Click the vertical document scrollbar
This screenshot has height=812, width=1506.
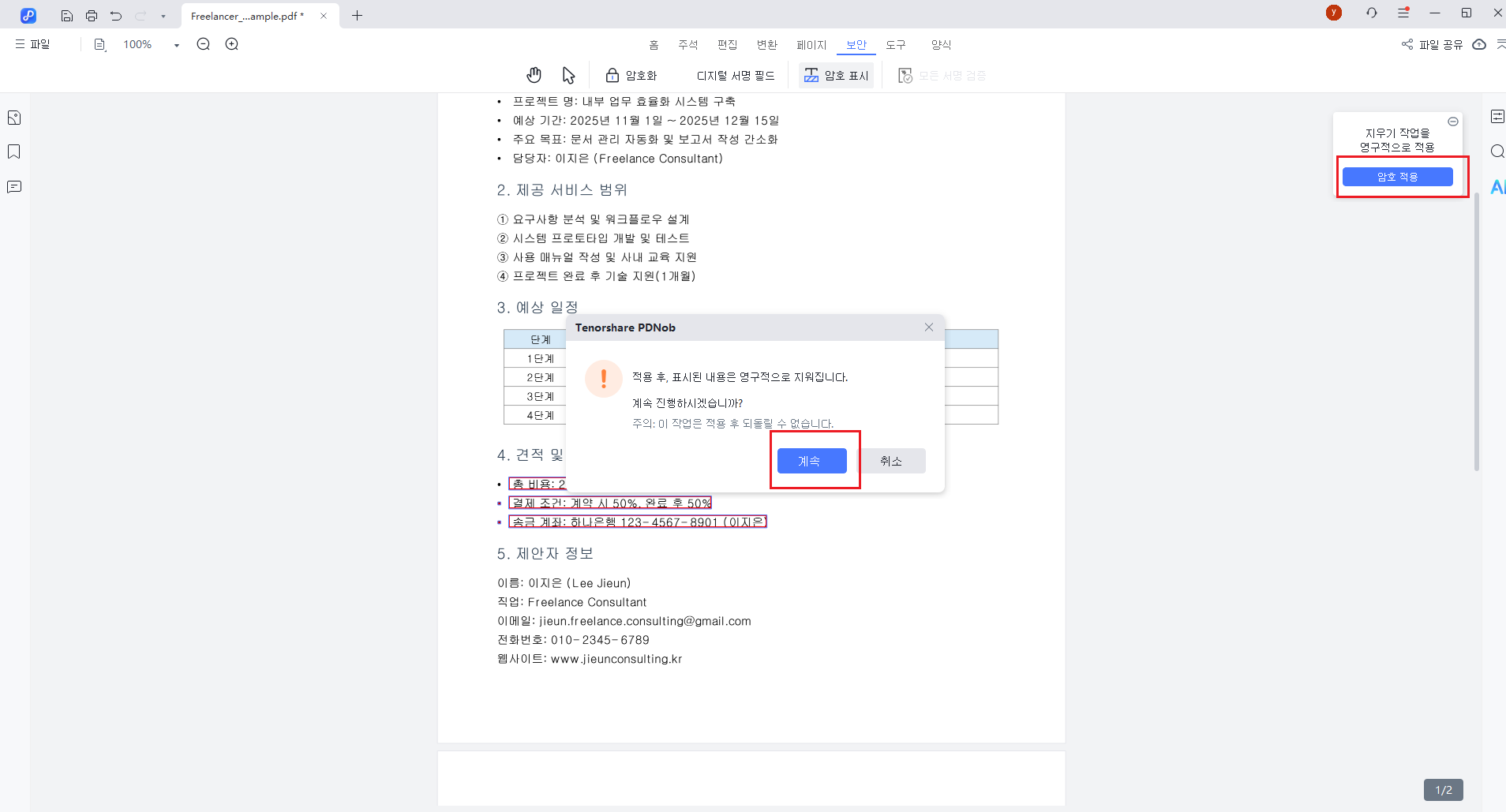(1476, 331)
